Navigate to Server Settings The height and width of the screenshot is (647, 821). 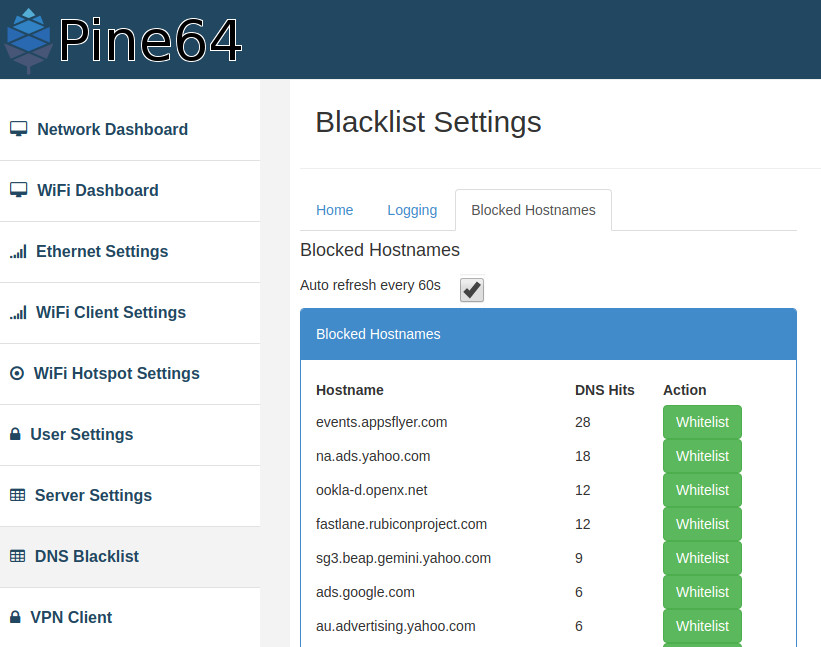click(x=130, y=496)
